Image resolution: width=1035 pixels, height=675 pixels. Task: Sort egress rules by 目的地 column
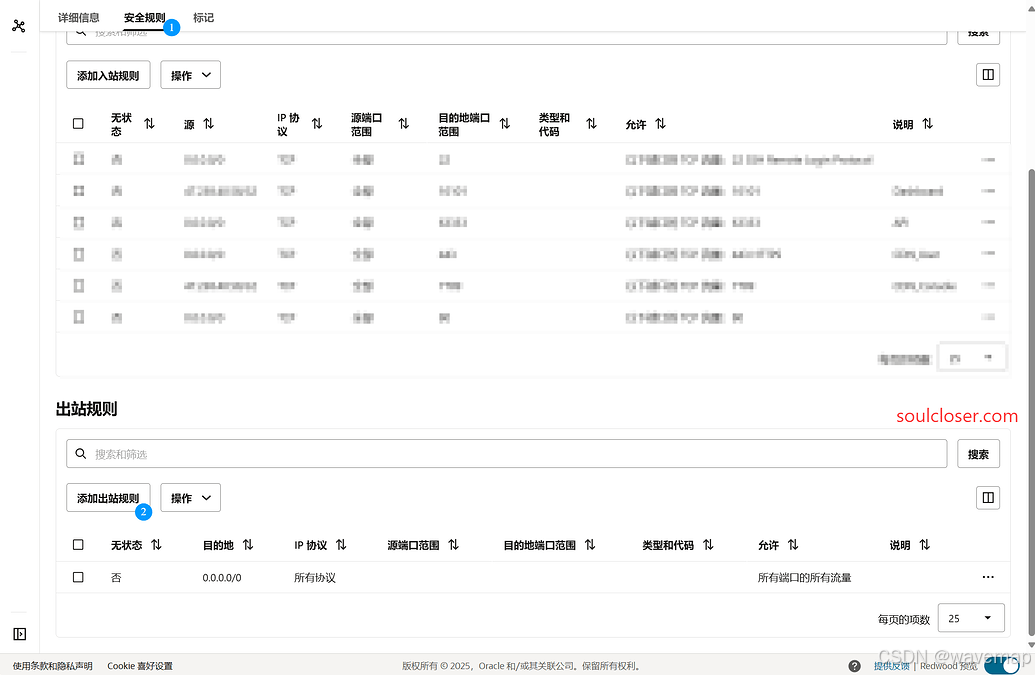(248, 545)
